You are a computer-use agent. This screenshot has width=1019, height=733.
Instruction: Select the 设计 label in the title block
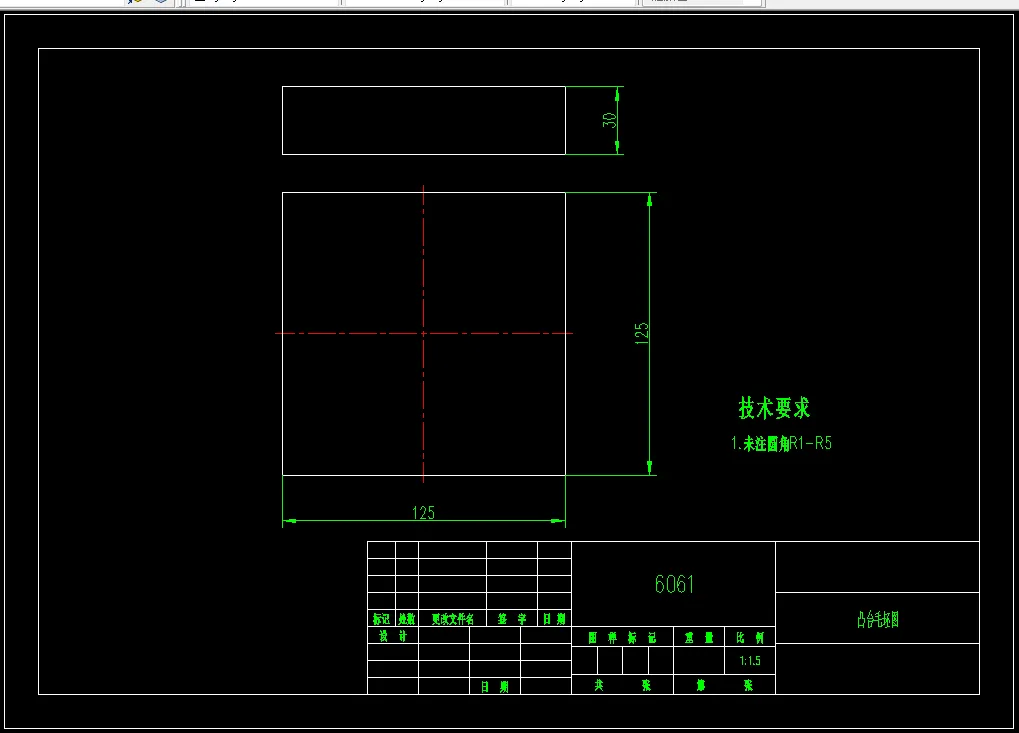tap(393, 636)
